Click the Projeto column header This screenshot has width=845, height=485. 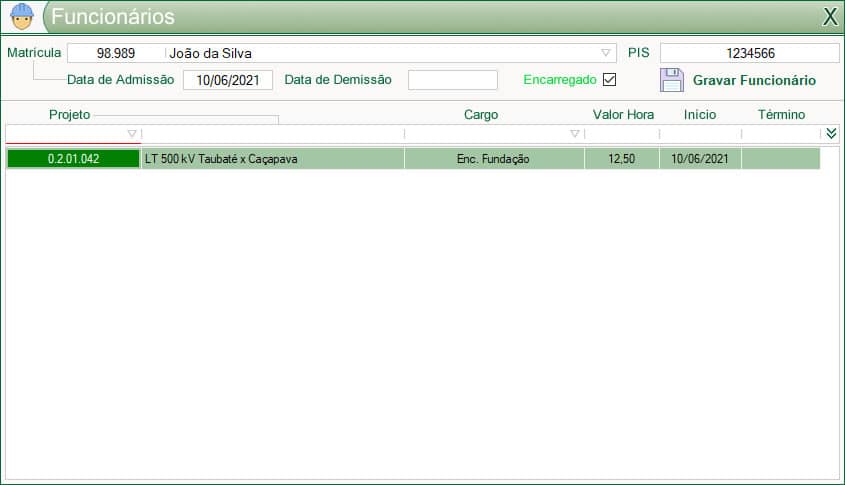(x=70, y=115)
